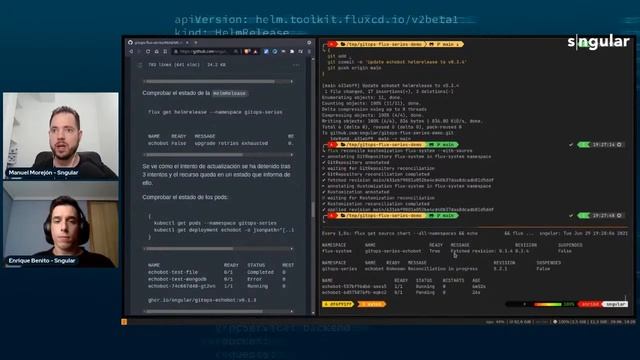
Task: Click 'ghcr.io/sngular/gitops-echobot' image text
Action: (x=202, y=300)
